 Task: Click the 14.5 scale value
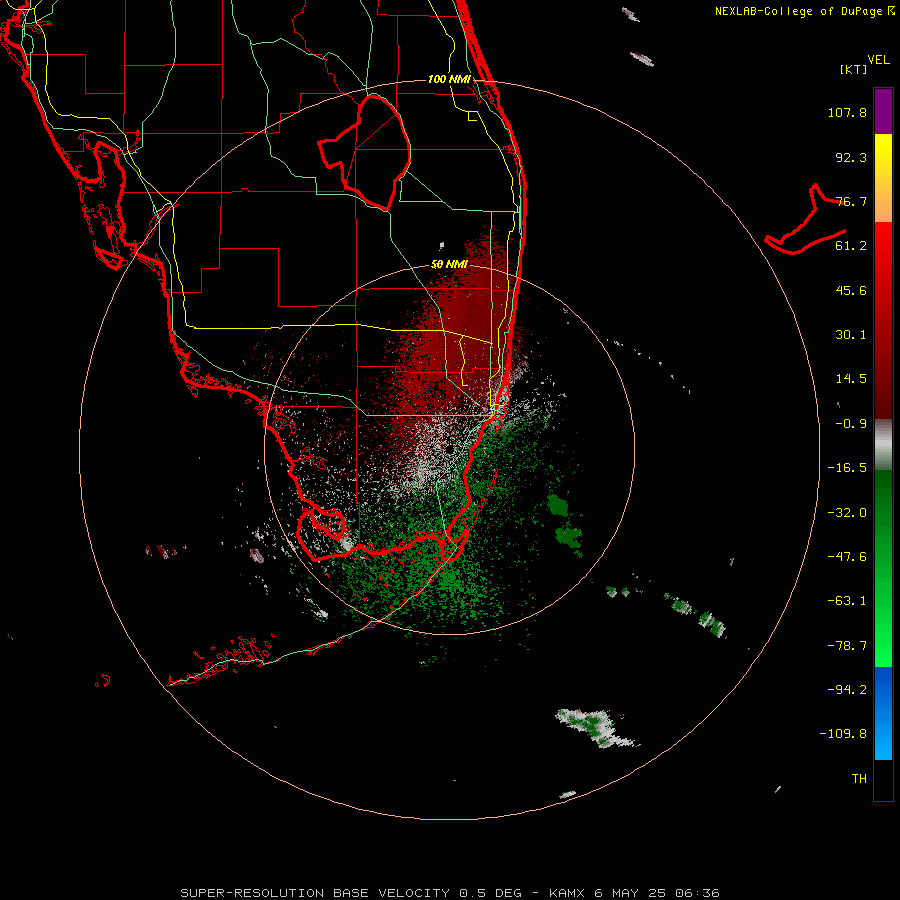pos(851,379)
